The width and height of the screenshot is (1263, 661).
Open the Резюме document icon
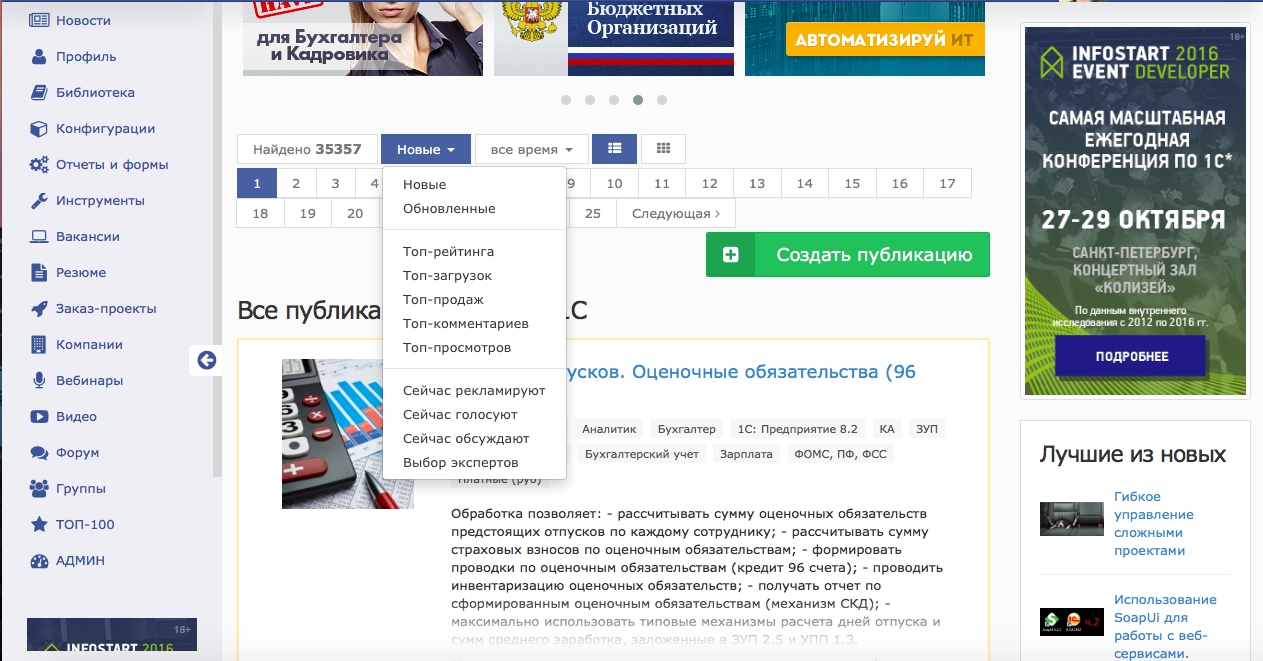coord(39,272)
